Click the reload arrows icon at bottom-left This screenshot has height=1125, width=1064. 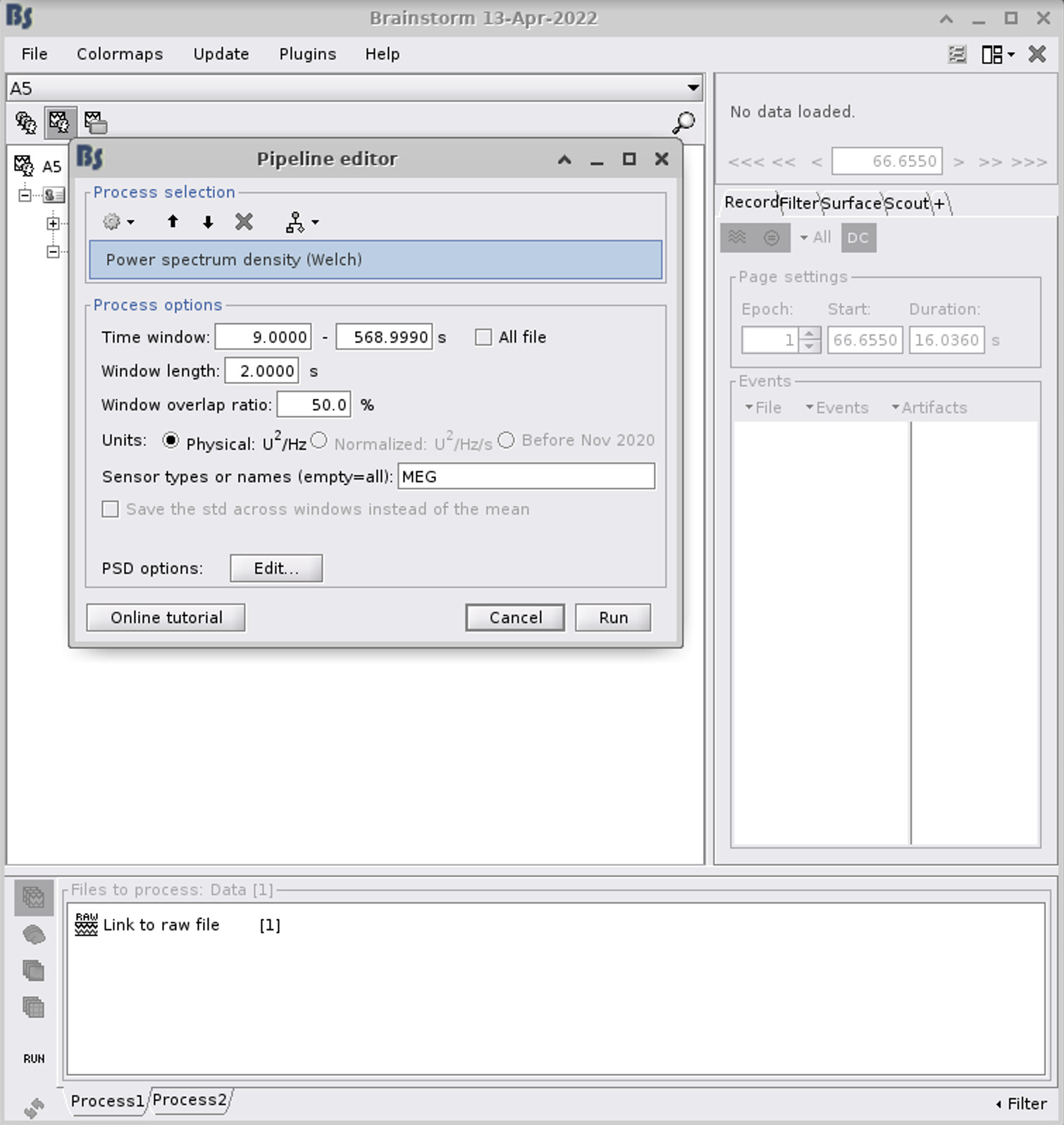pos(33,1107)
